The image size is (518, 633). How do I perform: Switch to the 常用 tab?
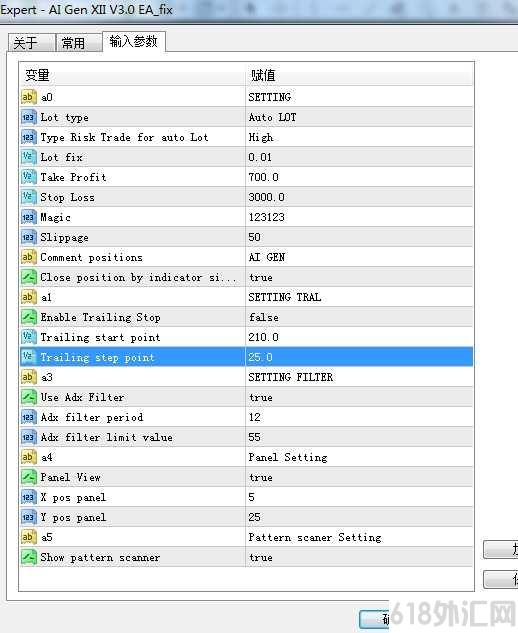pos(78,42)
